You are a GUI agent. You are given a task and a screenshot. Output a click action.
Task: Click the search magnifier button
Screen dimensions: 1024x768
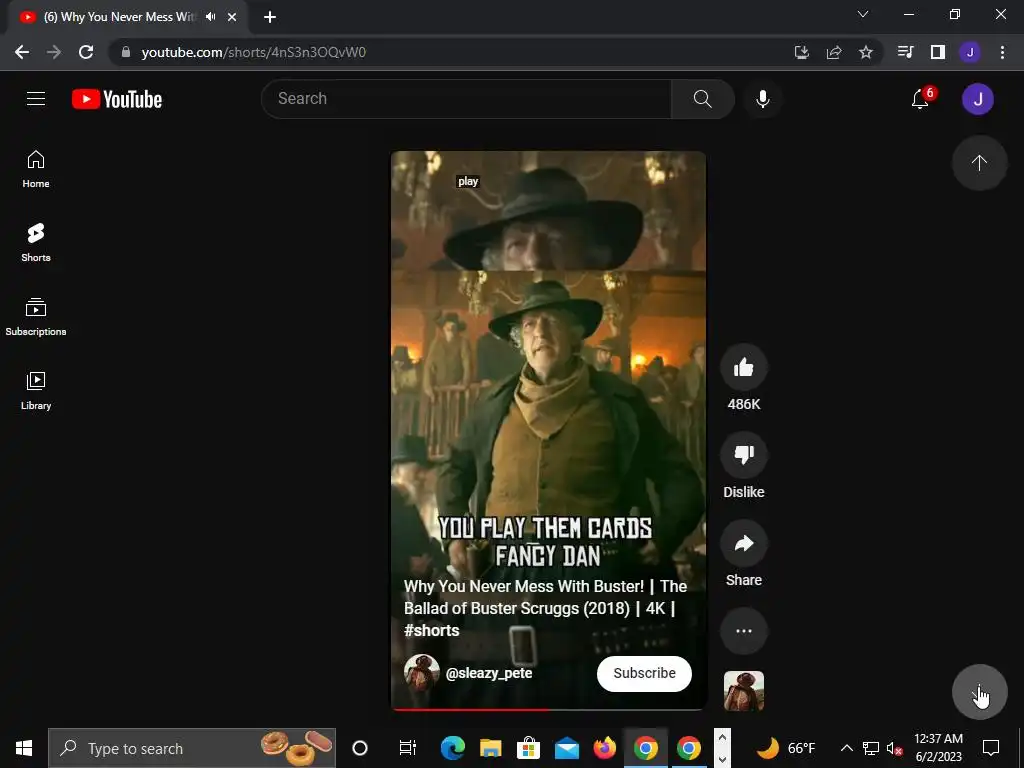click(x=703, y=99)
